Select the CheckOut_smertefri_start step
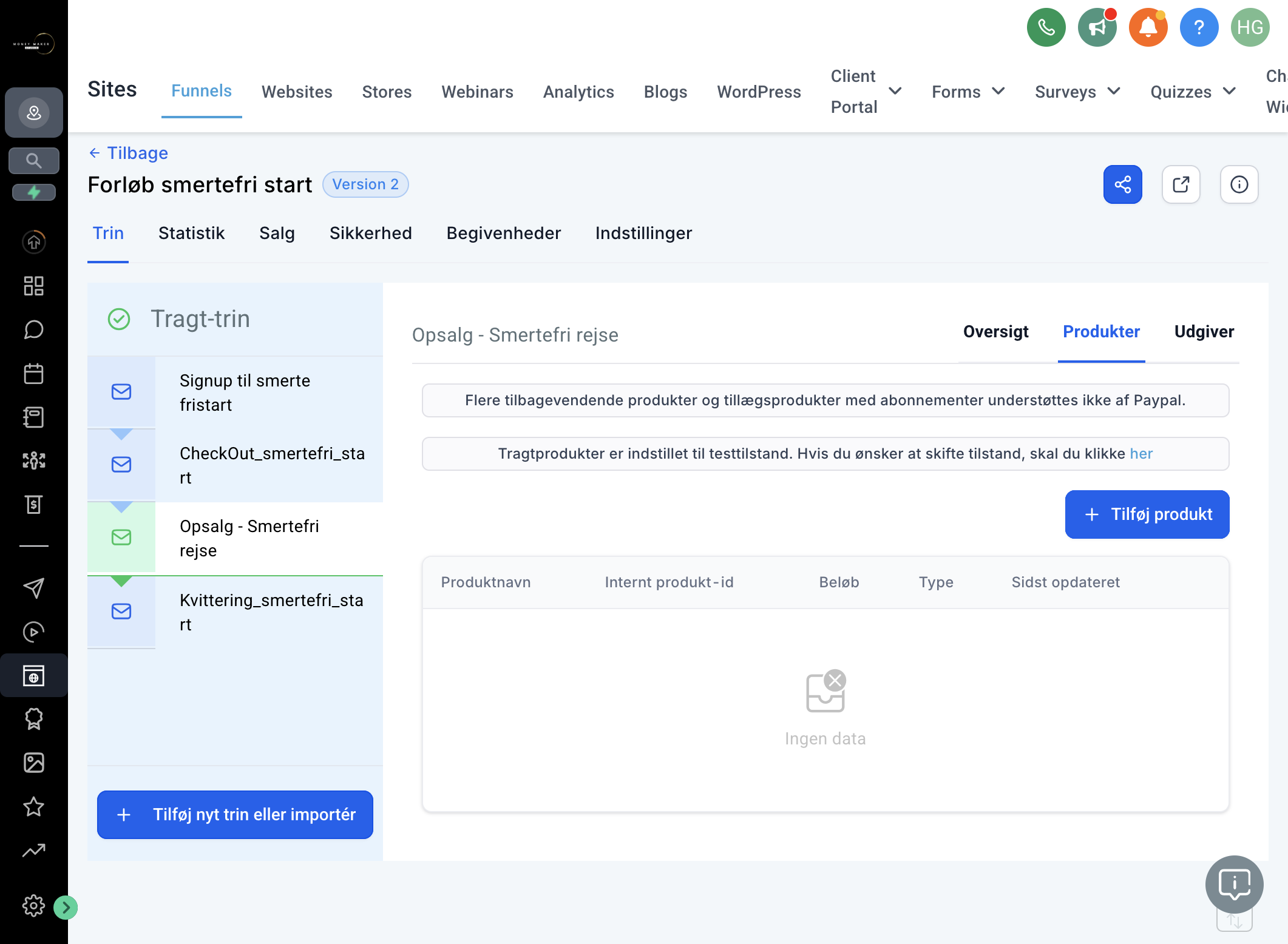 coord(235,465)
